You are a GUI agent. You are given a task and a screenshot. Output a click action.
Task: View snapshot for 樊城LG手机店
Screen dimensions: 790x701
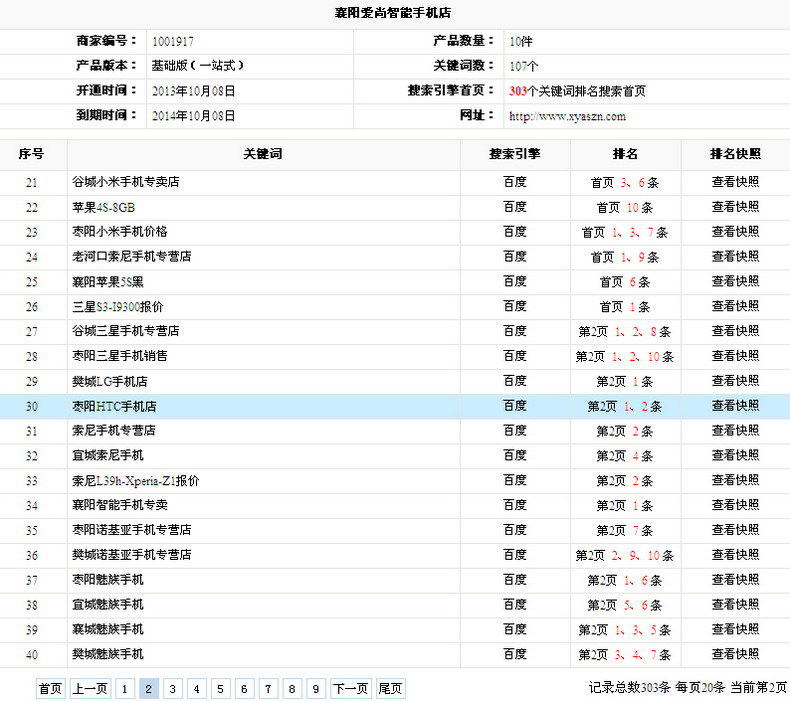click(735, 381)
